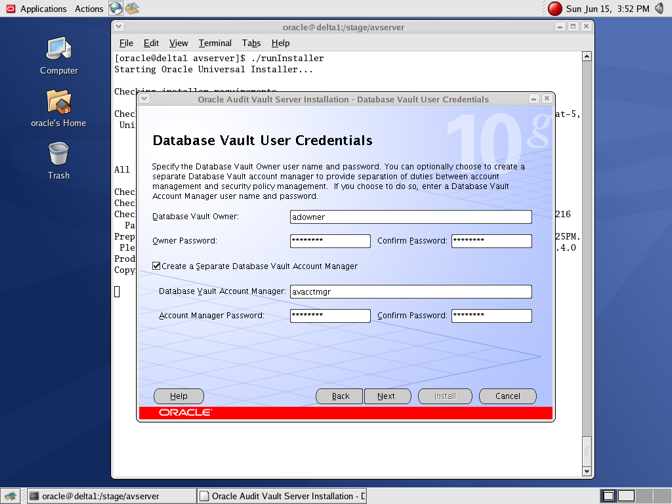Click the terminal scrollbar down arrow
The width and height of the screenshot is (672, 504).
[587, 471]
